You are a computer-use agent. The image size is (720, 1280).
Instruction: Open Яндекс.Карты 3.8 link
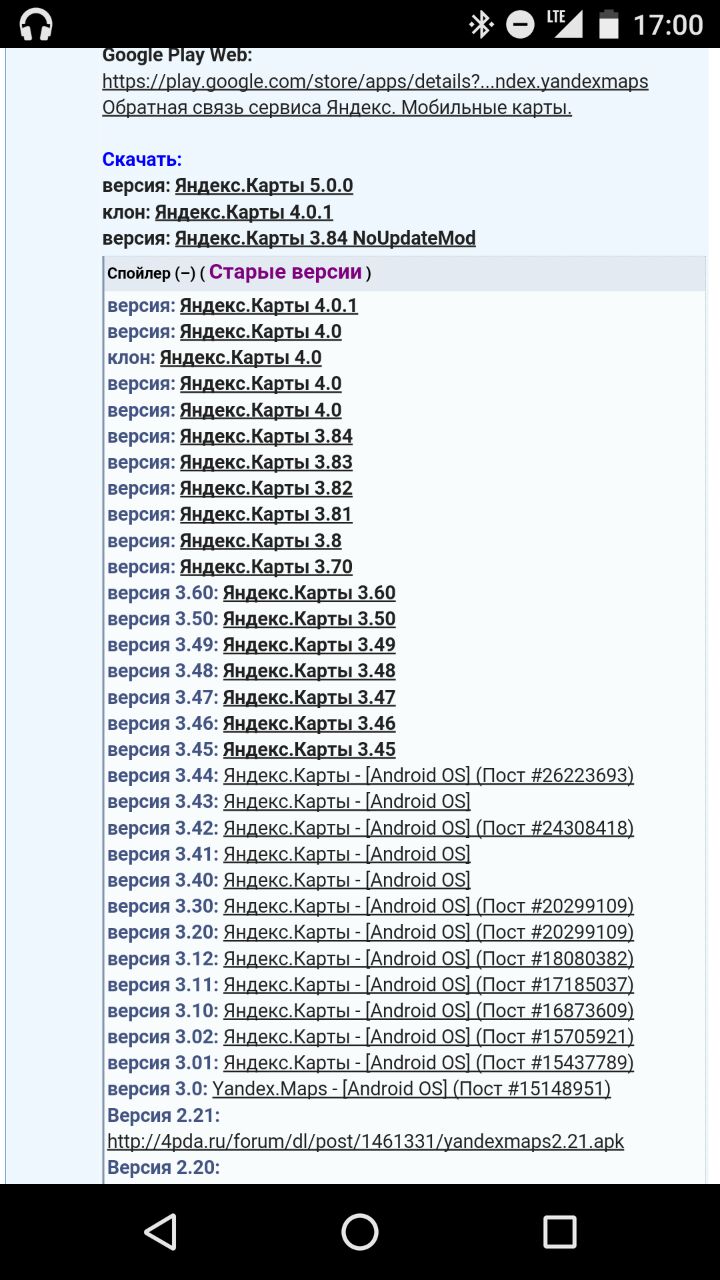click(261, 541)
